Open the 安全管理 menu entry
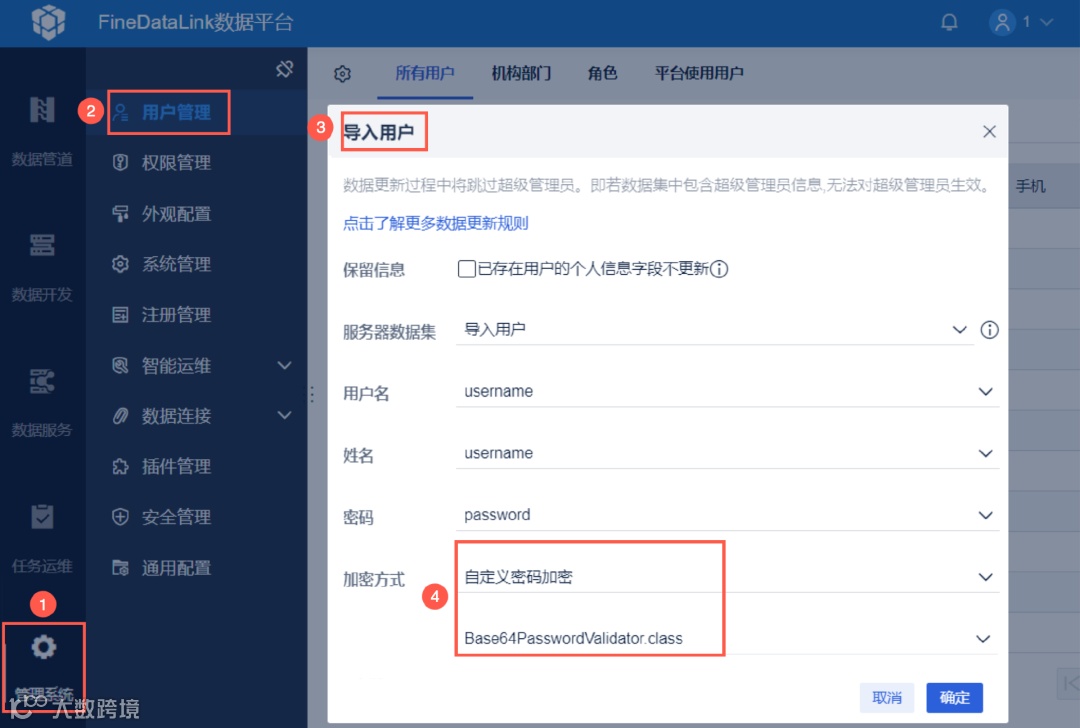The width and height of the screenshot is (1080, 728). [176, 517]
